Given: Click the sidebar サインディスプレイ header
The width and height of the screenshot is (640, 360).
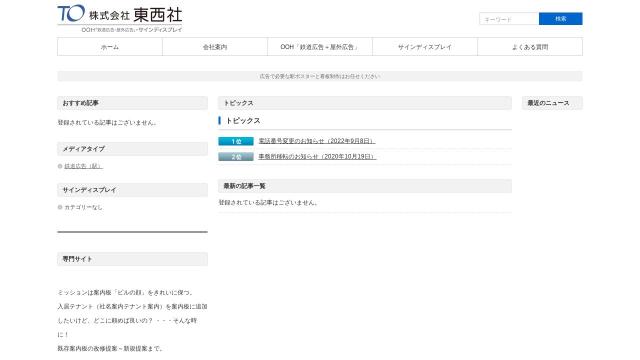Looking at the screenshot, I should coord(132,190).
